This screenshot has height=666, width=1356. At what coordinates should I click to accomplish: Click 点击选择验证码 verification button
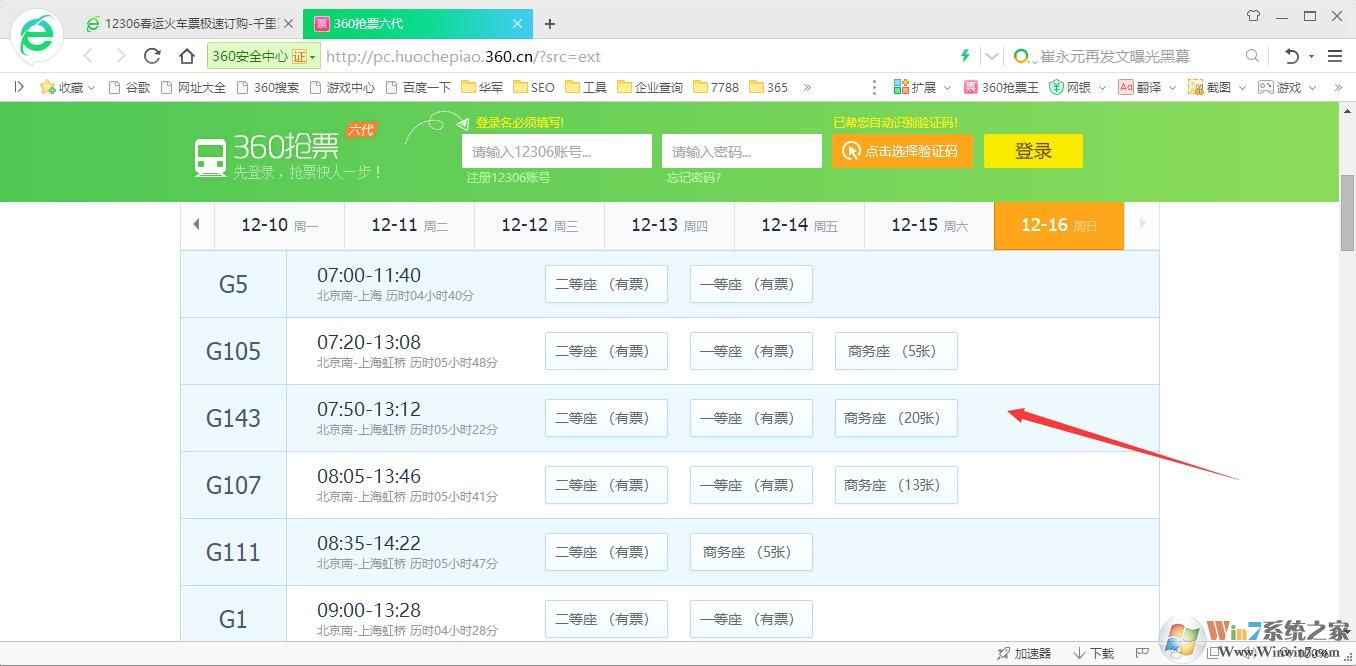coord(902,151)
